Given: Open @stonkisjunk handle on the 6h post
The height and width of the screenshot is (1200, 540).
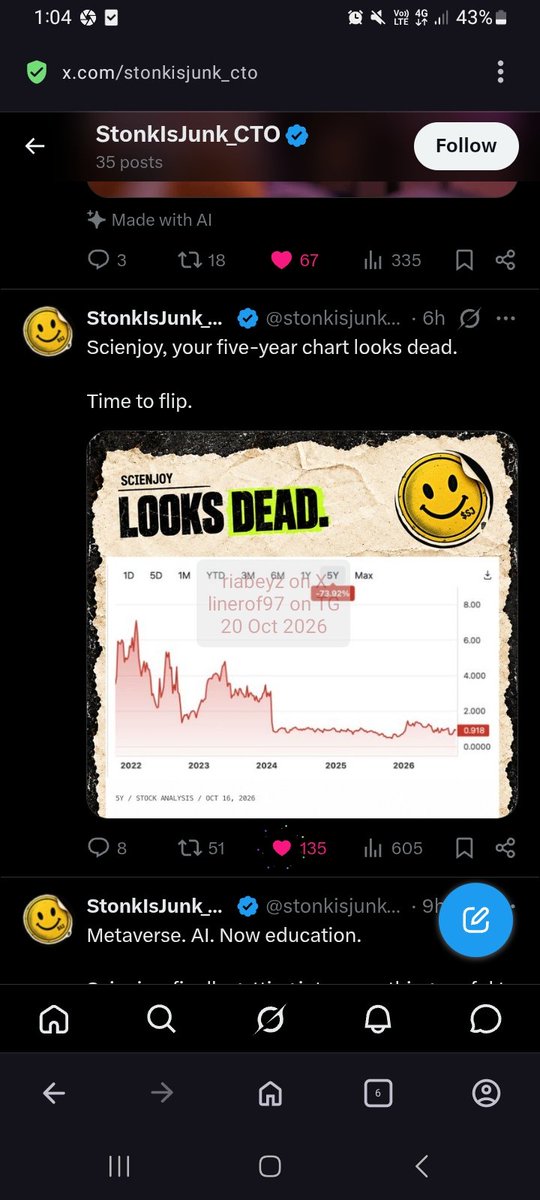Looking at the screenshot, I should tap(336, 319).
